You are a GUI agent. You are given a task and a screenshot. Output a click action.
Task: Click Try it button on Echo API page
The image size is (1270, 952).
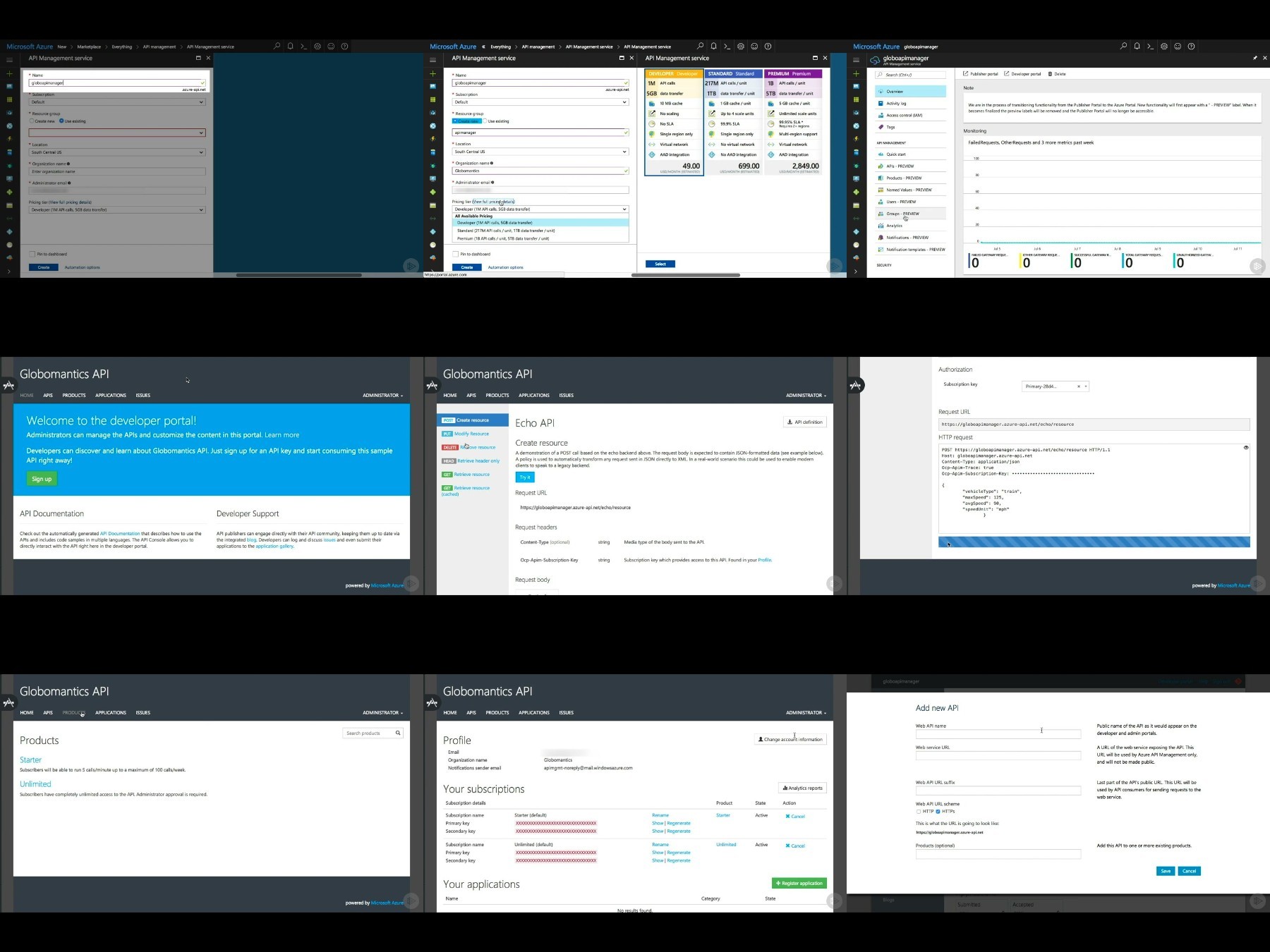click(525, 477)
